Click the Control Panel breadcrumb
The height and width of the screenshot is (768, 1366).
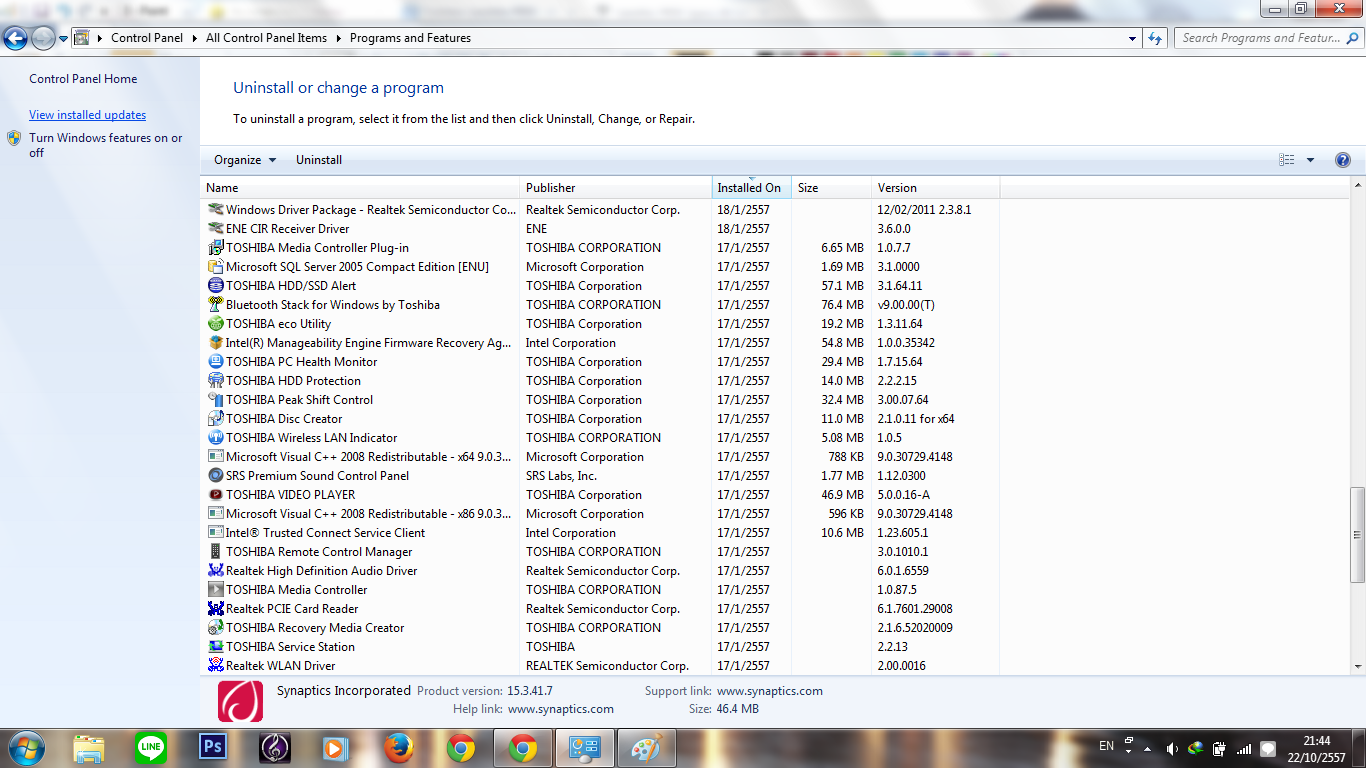[147, 38]
